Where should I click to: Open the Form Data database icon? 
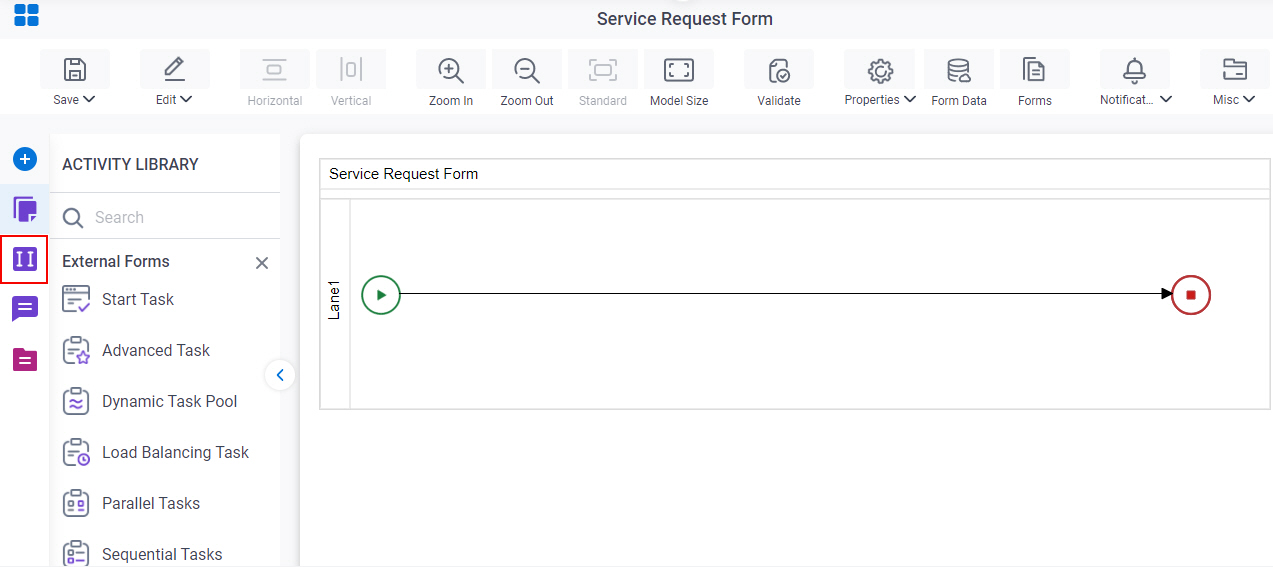click(959, 69)
